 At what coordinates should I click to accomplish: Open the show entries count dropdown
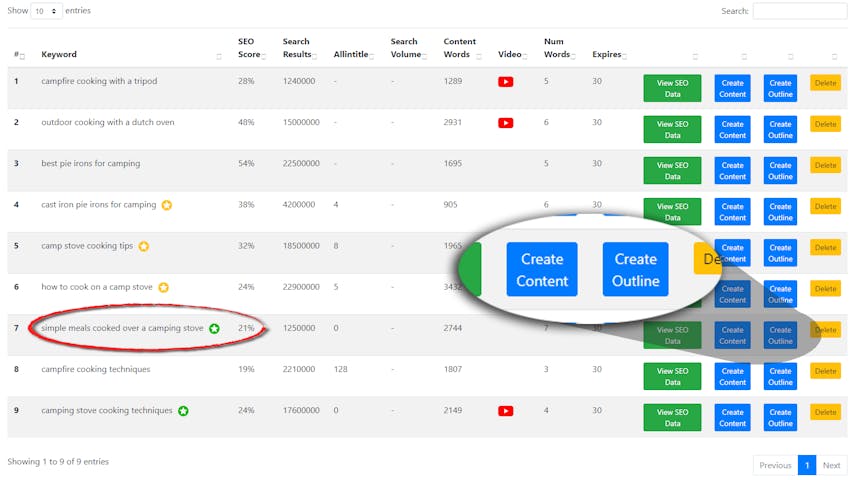(x=45, y=10)
